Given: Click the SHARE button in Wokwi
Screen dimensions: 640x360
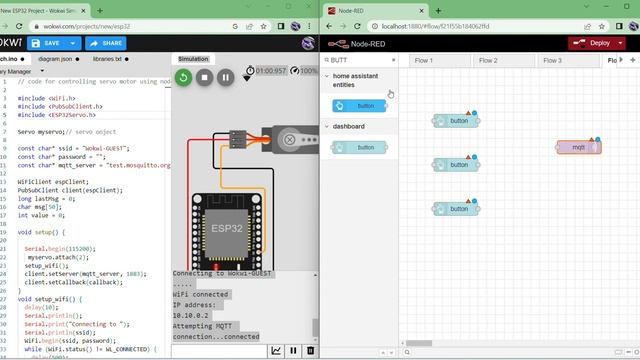Looking at the screenshot, I should (x=106, y=43).
